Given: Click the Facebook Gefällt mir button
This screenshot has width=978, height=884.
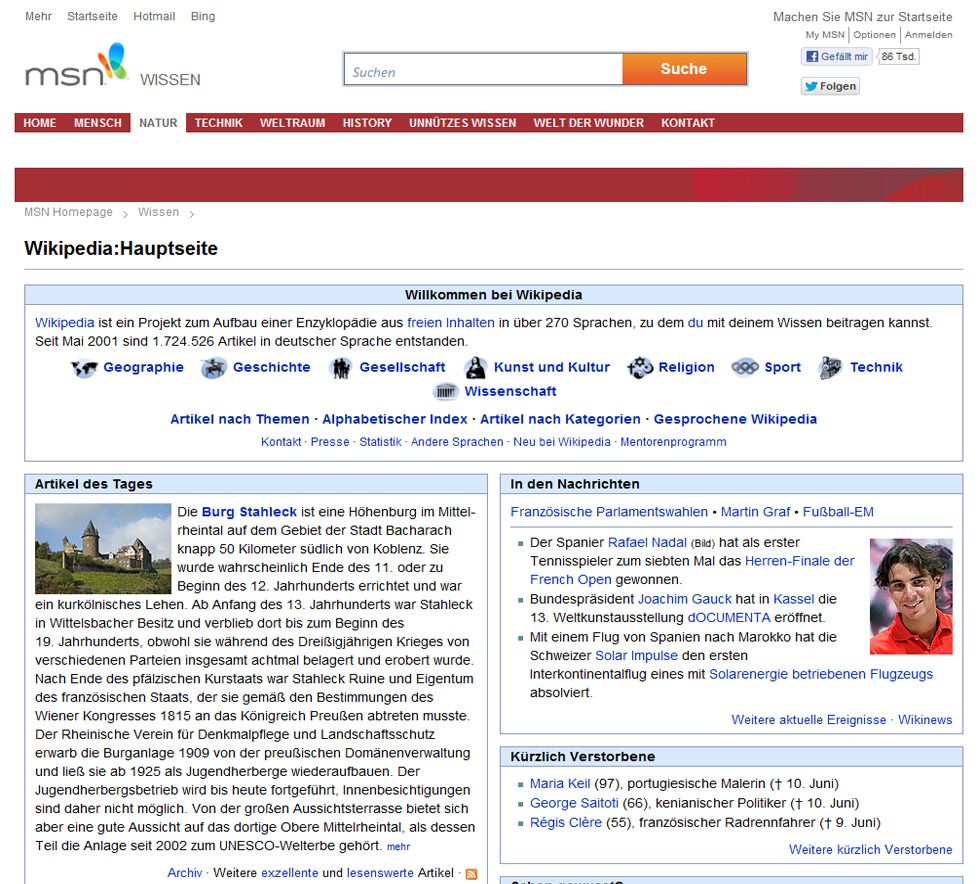Looking at the screenshot, I should pos(836,57).
